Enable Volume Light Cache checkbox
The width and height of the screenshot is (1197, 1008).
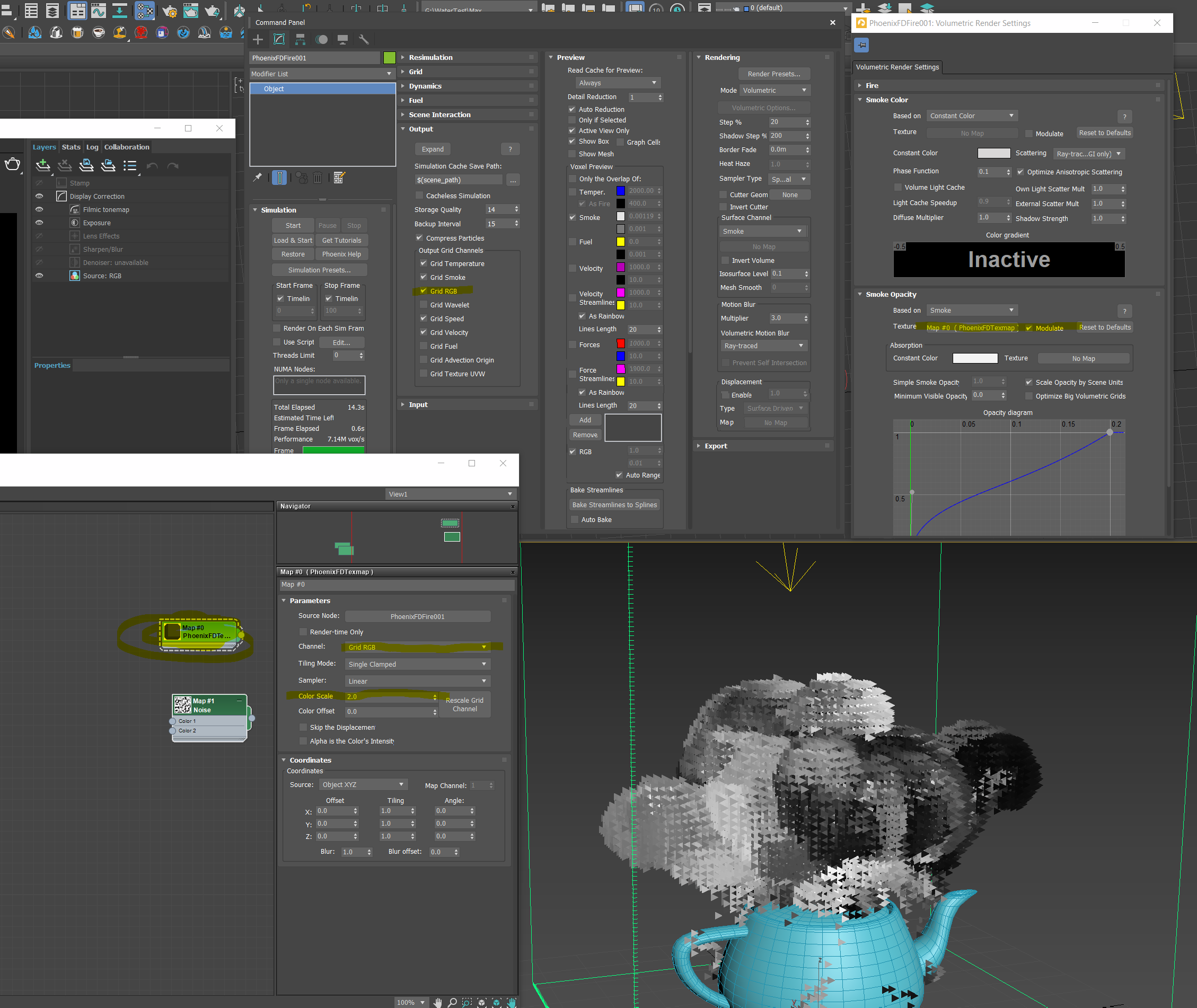coord(898,188)
